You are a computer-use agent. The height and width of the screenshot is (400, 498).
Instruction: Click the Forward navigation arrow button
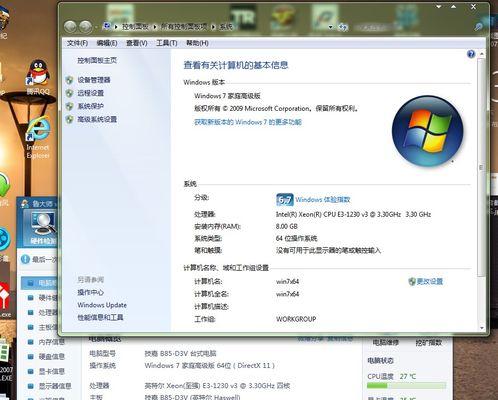pos(86,27)
